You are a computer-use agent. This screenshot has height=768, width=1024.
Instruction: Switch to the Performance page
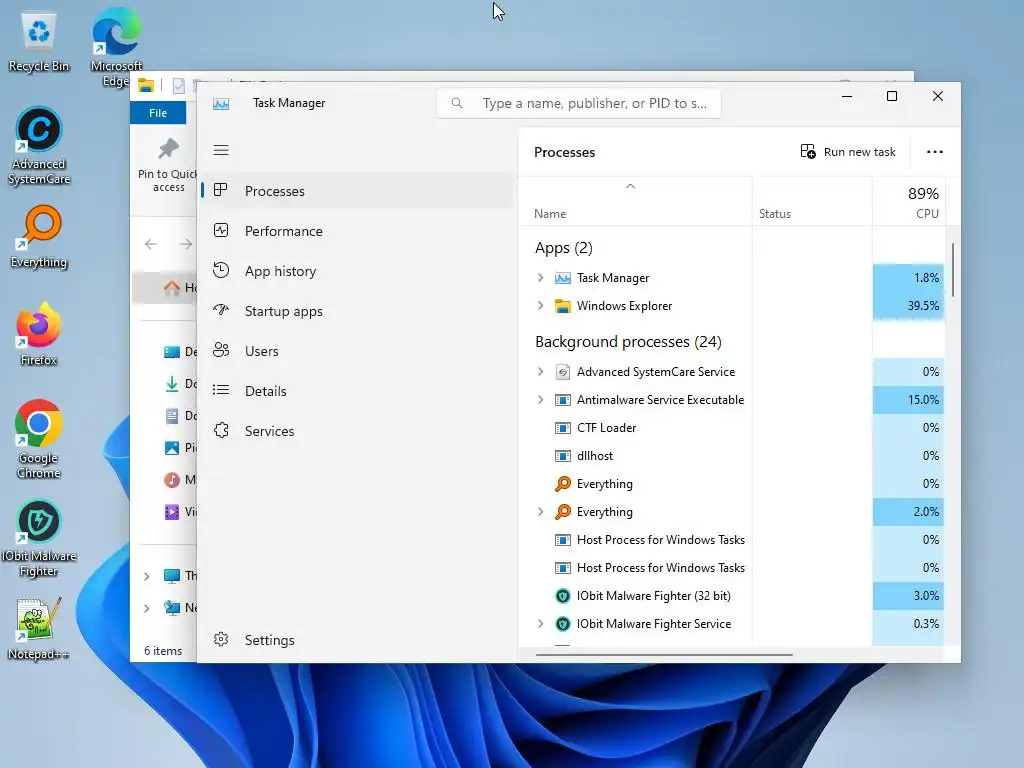(x=357, y=231)
